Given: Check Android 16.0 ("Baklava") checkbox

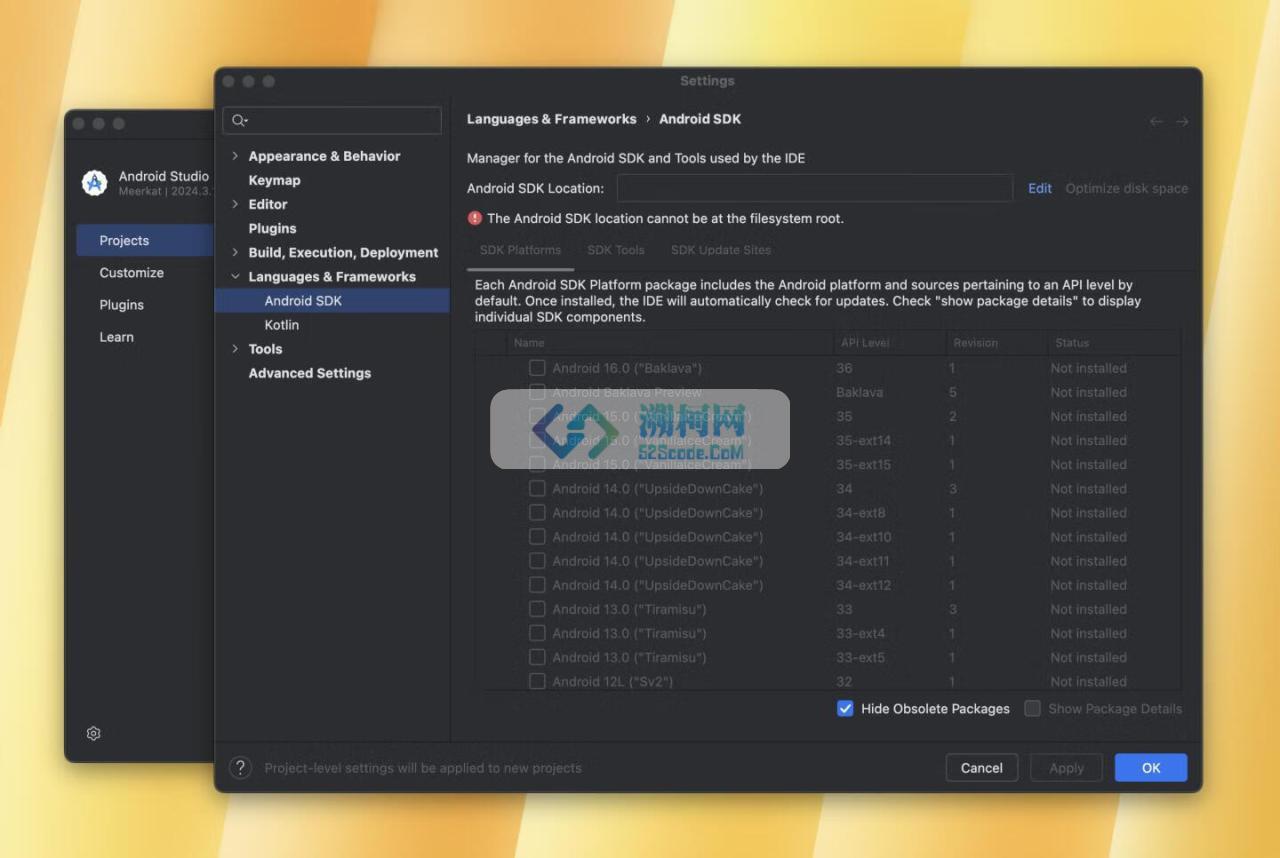Looking at the screenshot, I should (537, 368).
